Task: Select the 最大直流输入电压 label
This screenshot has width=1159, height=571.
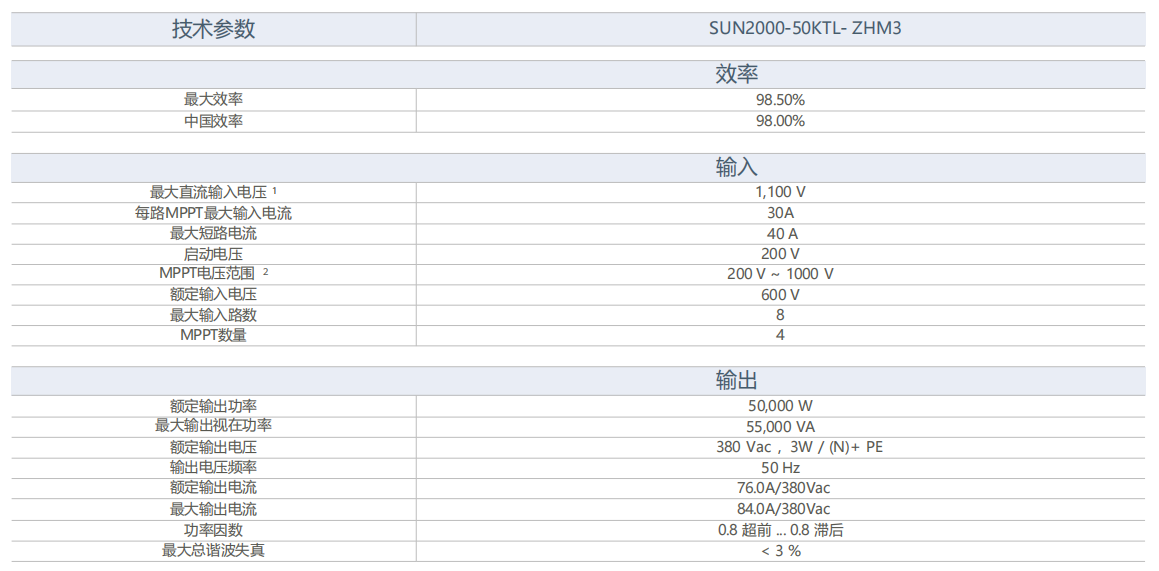Action: click(208, 192)
